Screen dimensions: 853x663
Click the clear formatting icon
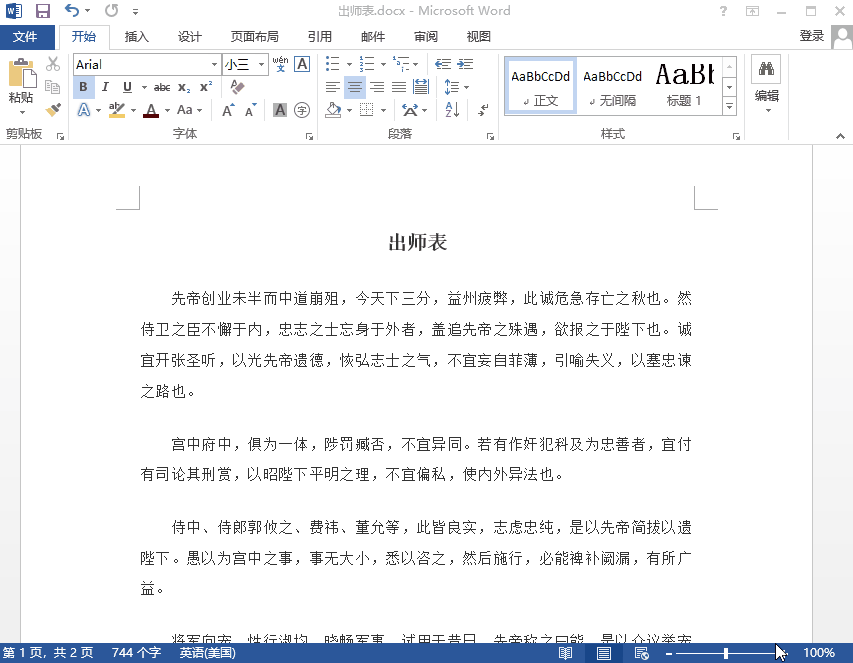tap(236, 87)
